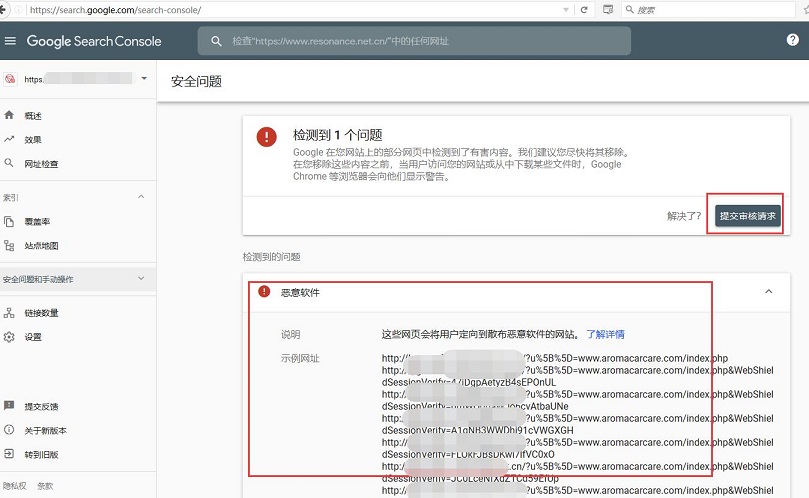Click the search icon beside 网址检查

tap(9, 163)
